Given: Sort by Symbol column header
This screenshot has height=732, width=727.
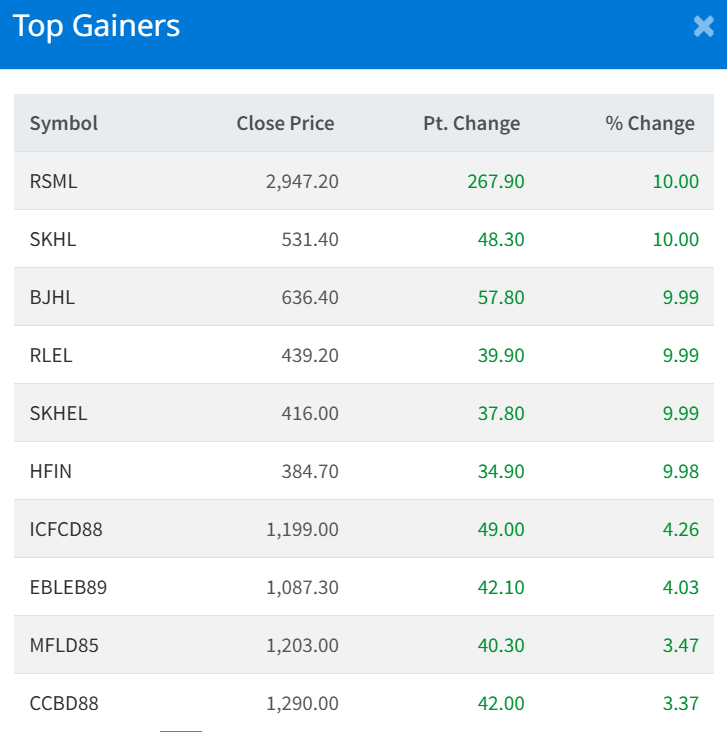Looking at the screenshot, I should [64, 123].
